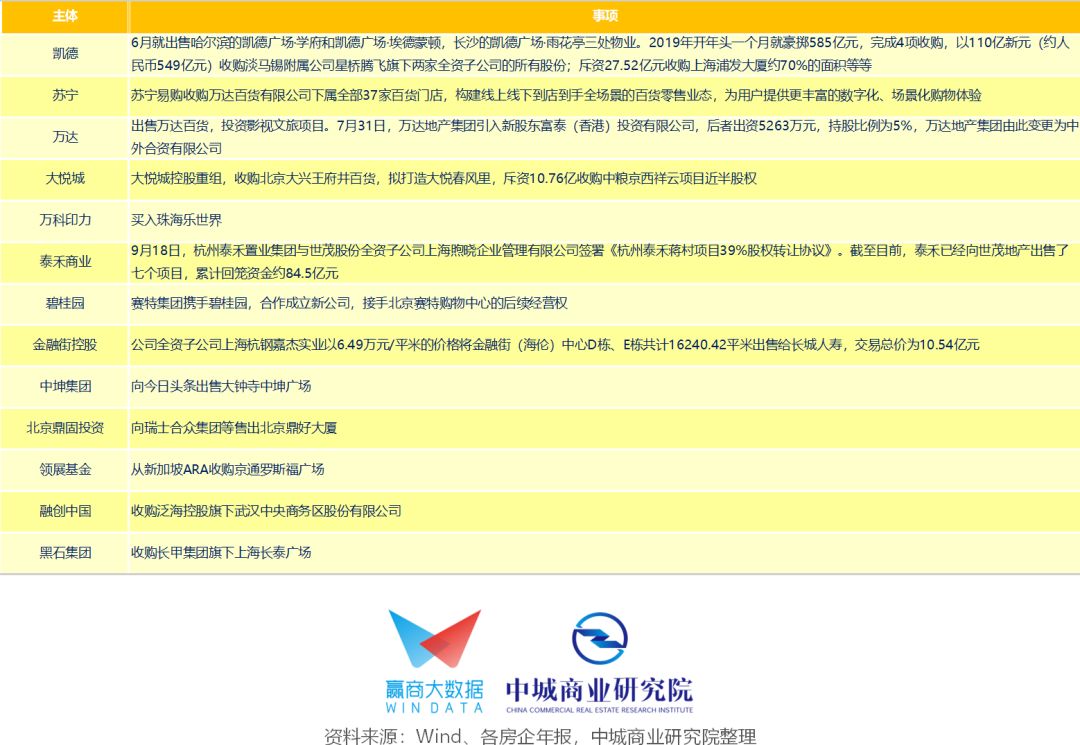Click the 收购泛海控股旗下武汉中央商务区 cell
The width and height of the screenshot is (1080, 745).
pos(605,511)
